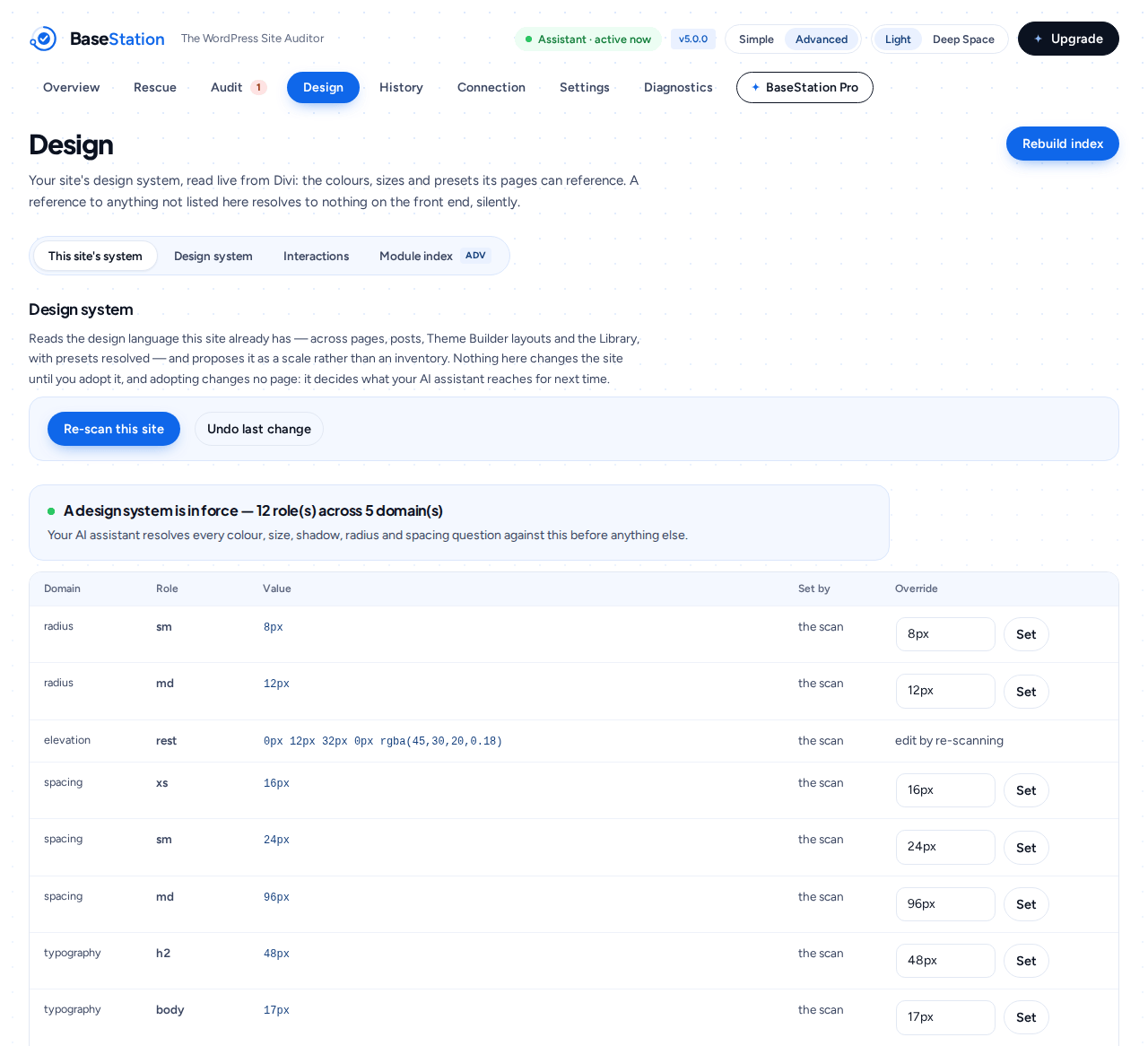Select the Light theme
The width and height of the screenshot is (1148, 1046).
[898, 39]
